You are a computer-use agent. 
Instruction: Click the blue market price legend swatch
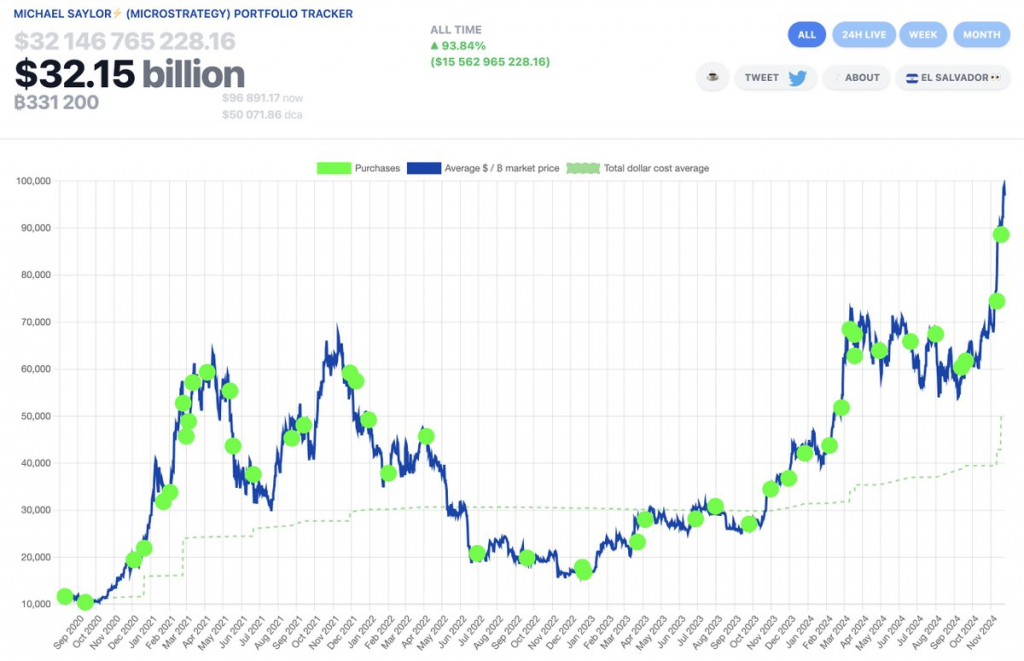425,168
